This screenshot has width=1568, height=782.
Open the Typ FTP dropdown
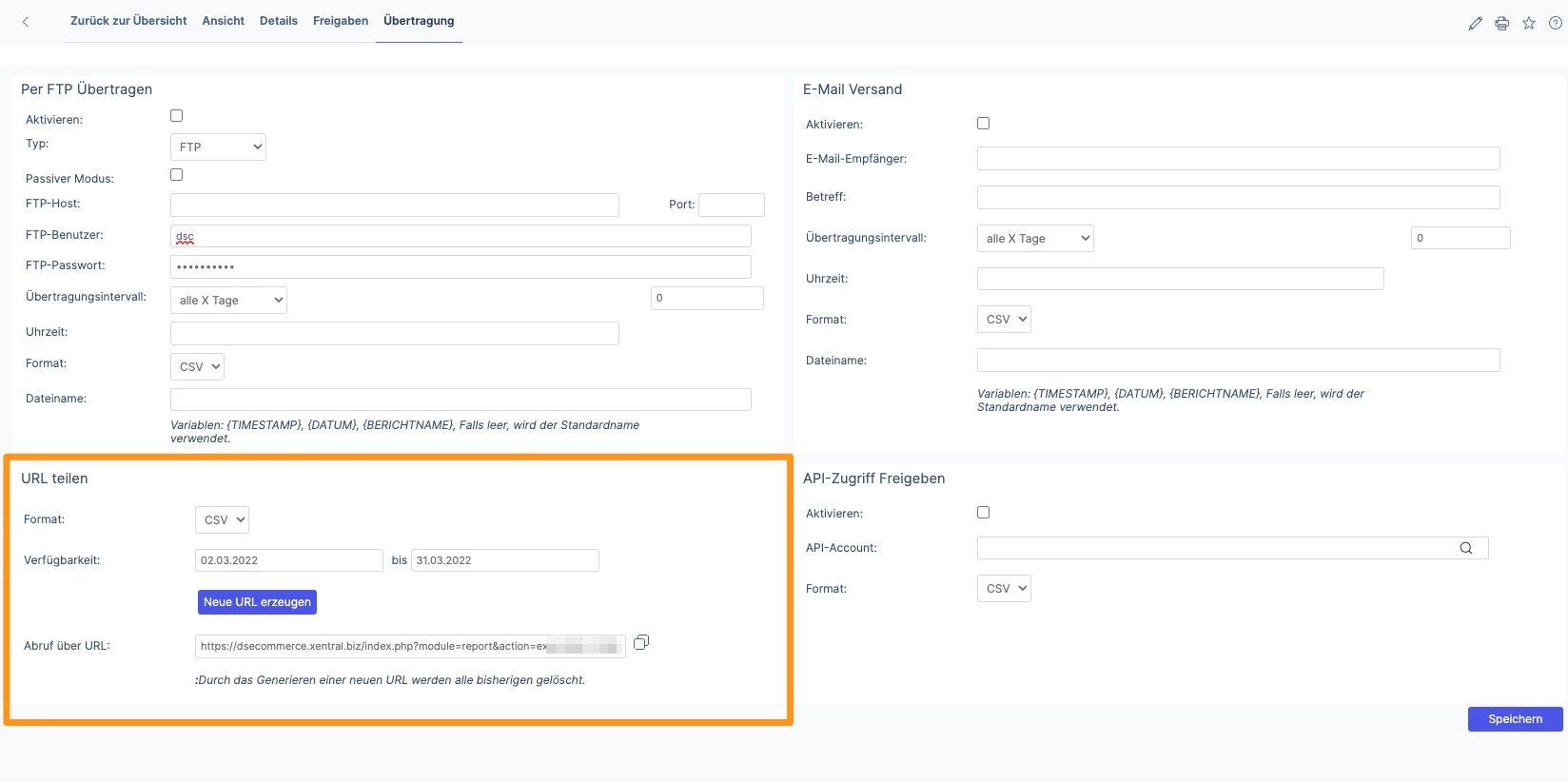[x=218, y=147]
